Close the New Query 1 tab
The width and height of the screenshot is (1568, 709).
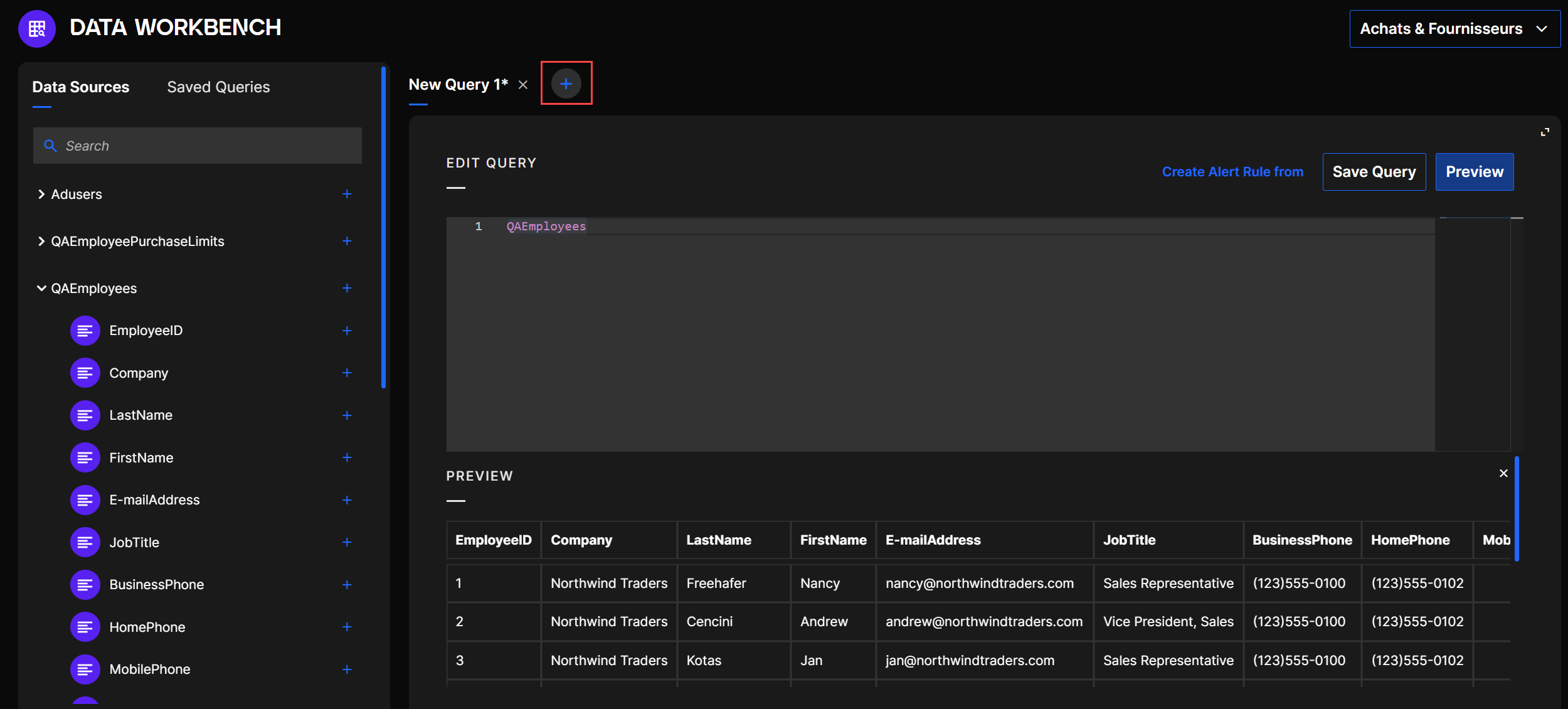pos(523,85)
